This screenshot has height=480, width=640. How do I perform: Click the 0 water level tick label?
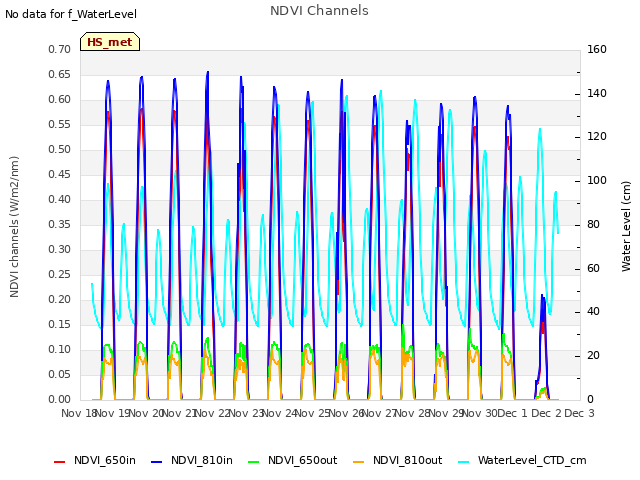click(590, 400)
